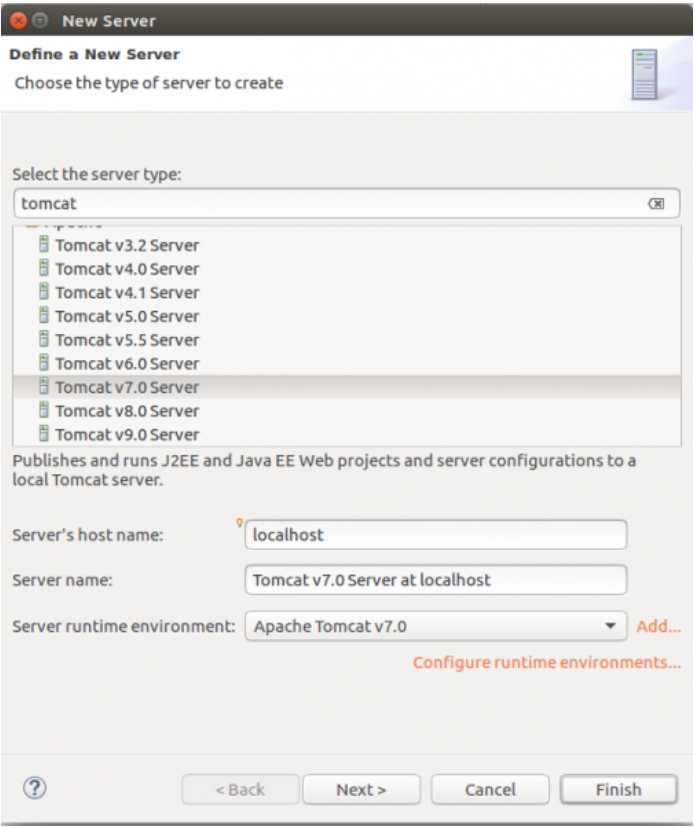
Task: Click the Tomcat v4.0 Server icon
Action: click(43, 268)
